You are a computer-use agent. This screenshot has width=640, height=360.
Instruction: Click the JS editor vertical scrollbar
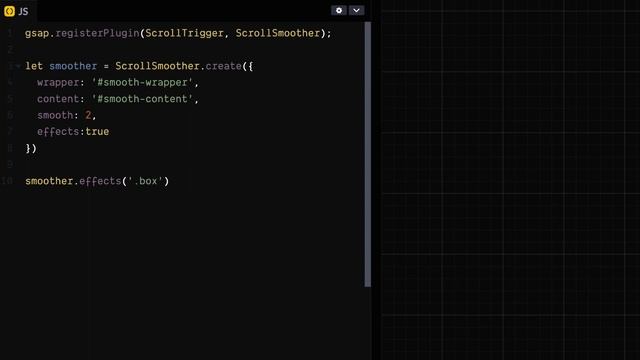point(367,154)
